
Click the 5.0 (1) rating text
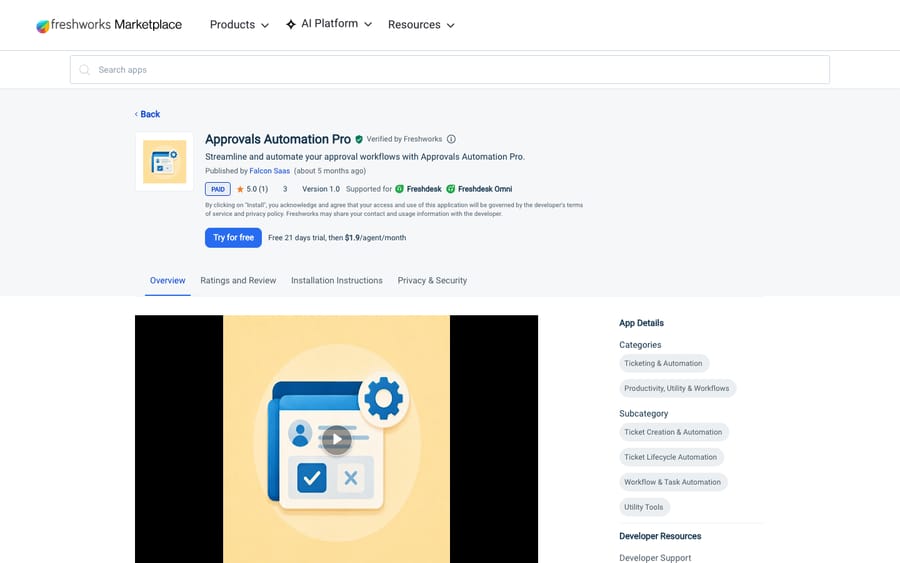(257, 189)
